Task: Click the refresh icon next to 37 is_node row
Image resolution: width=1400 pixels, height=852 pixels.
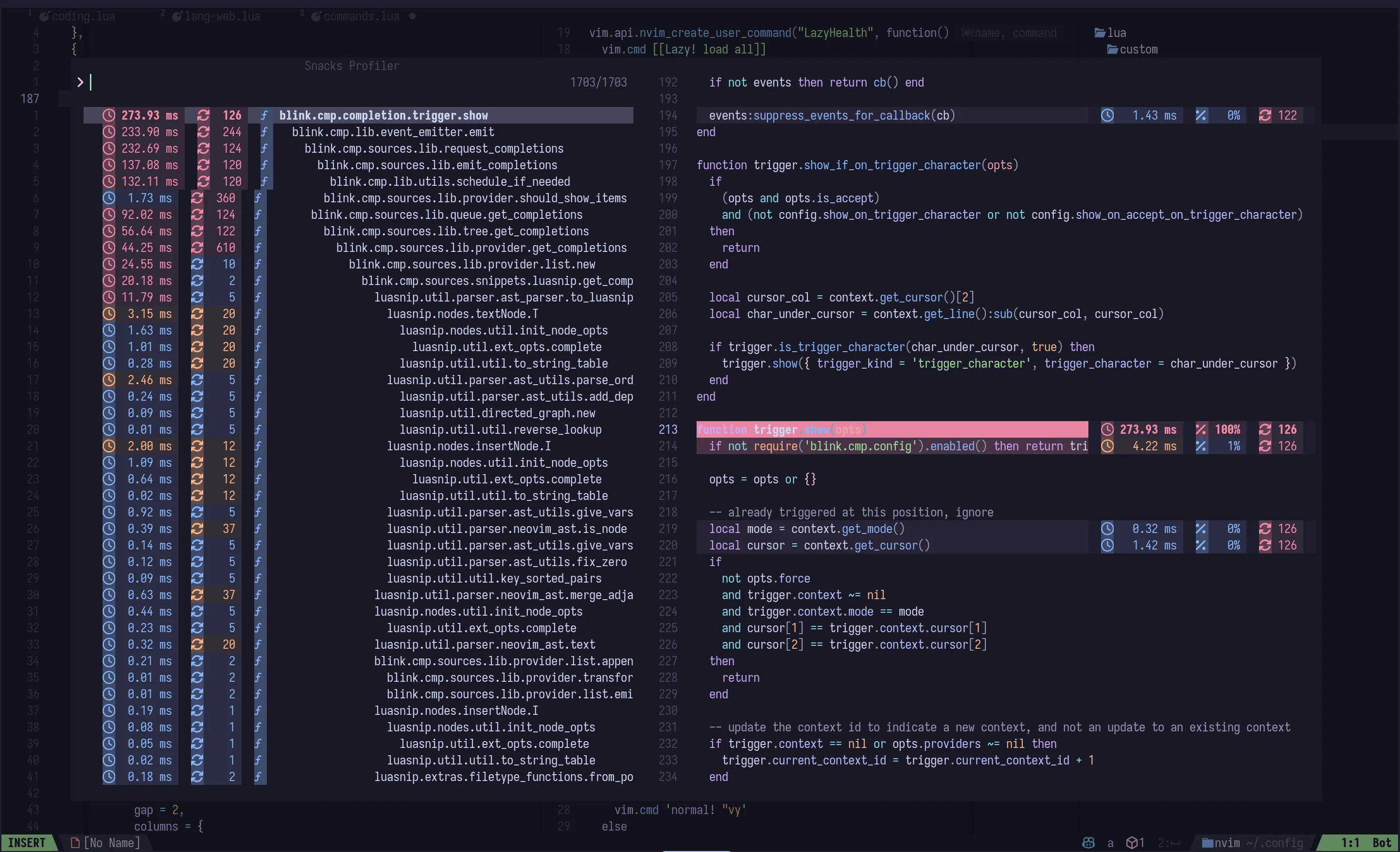Action: coord(196,529)
